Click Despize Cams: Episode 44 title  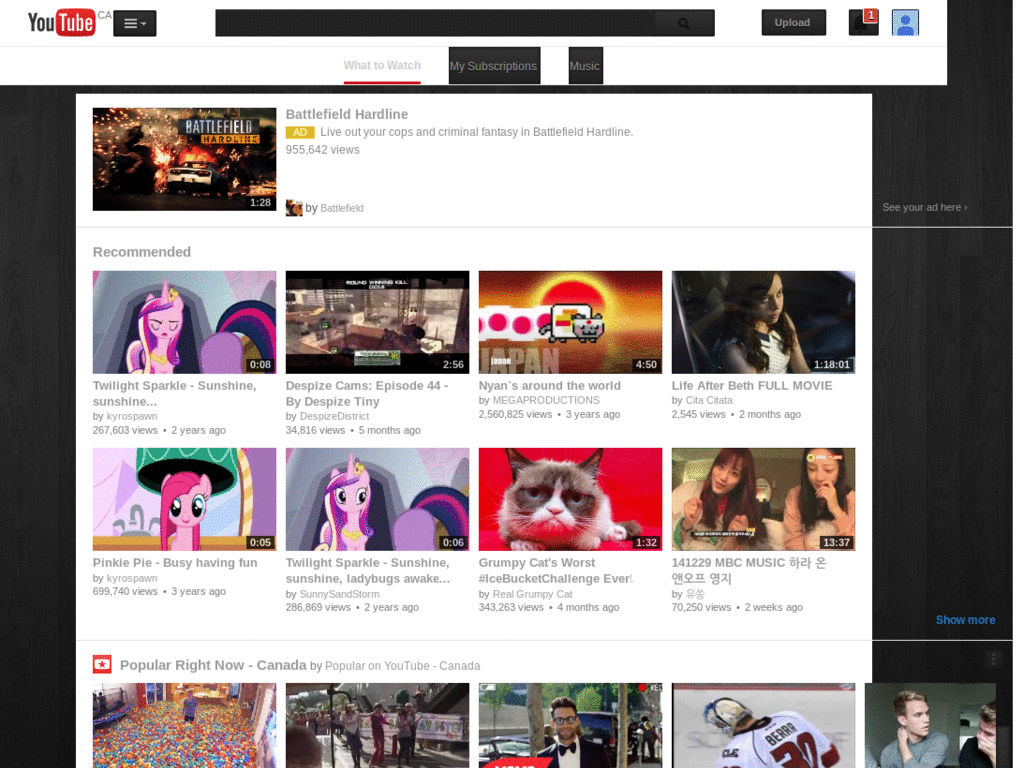coord(366,393)
